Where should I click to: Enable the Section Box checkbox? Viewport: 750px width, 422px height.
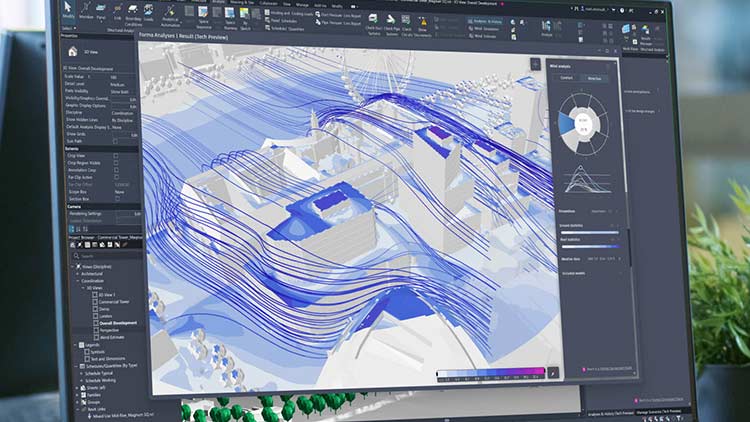[116, 199]
